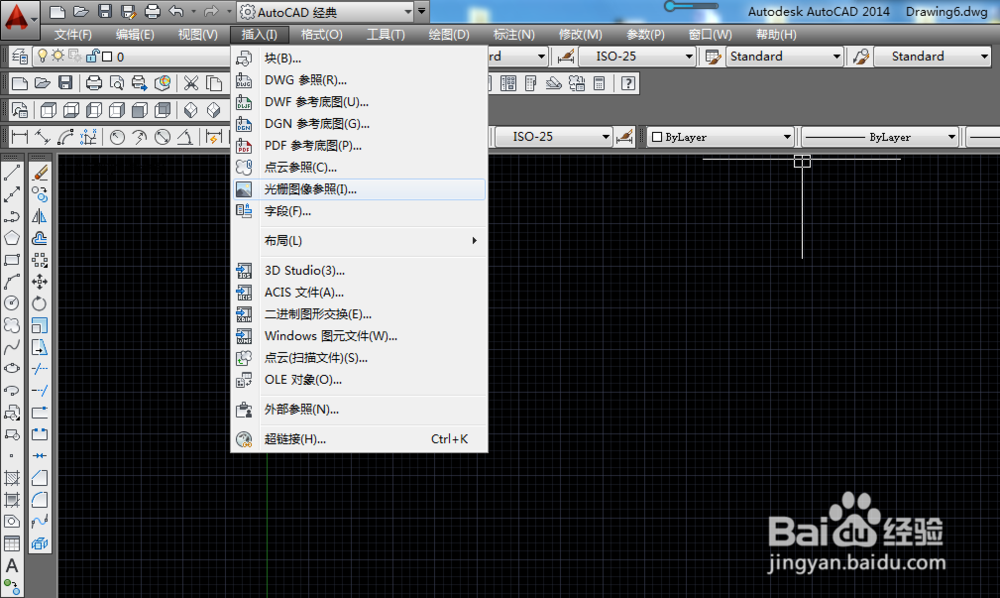This screenshot has width=1000, height=598.
Task: Select the Polygon drawing tool
Action: coord(11,238)
